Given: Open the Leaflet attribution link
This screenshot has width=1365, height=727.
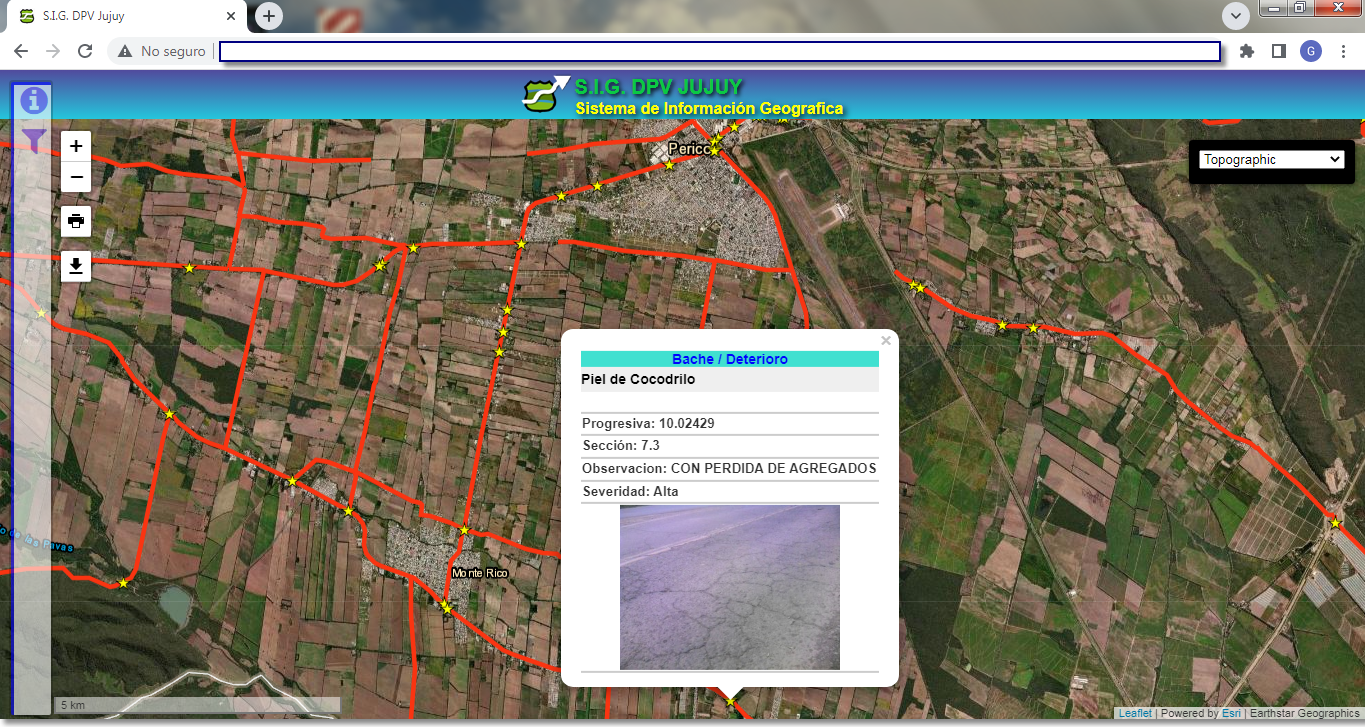Looking at the screenshot, I should (x=1134, y=714).
